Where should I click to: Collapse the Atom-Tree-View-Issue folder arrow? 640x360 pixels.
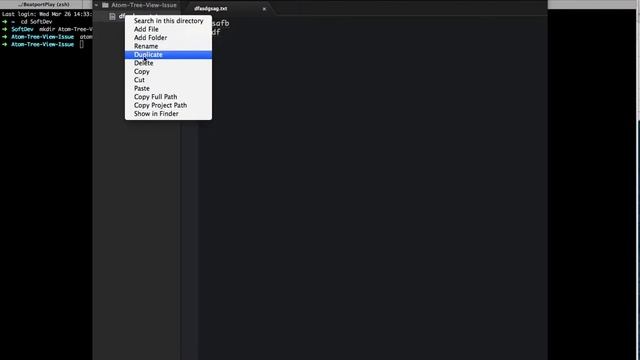click(x=96, y=5)
